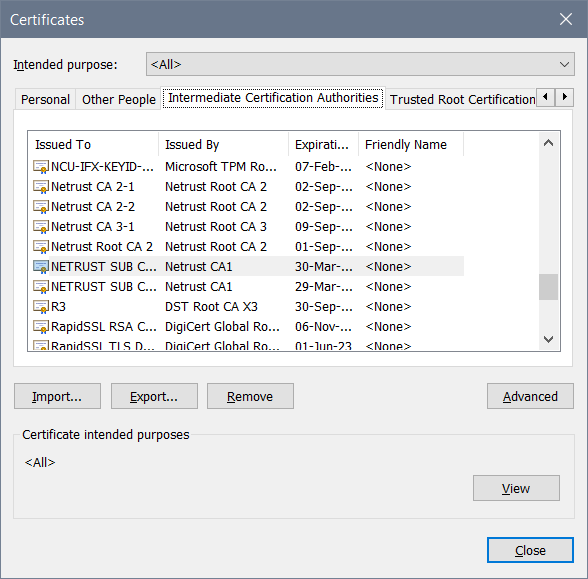Switch to the Other People tab
Viewport: 588px width, 579px height.
pyautogui.click(x=118, y=100)
